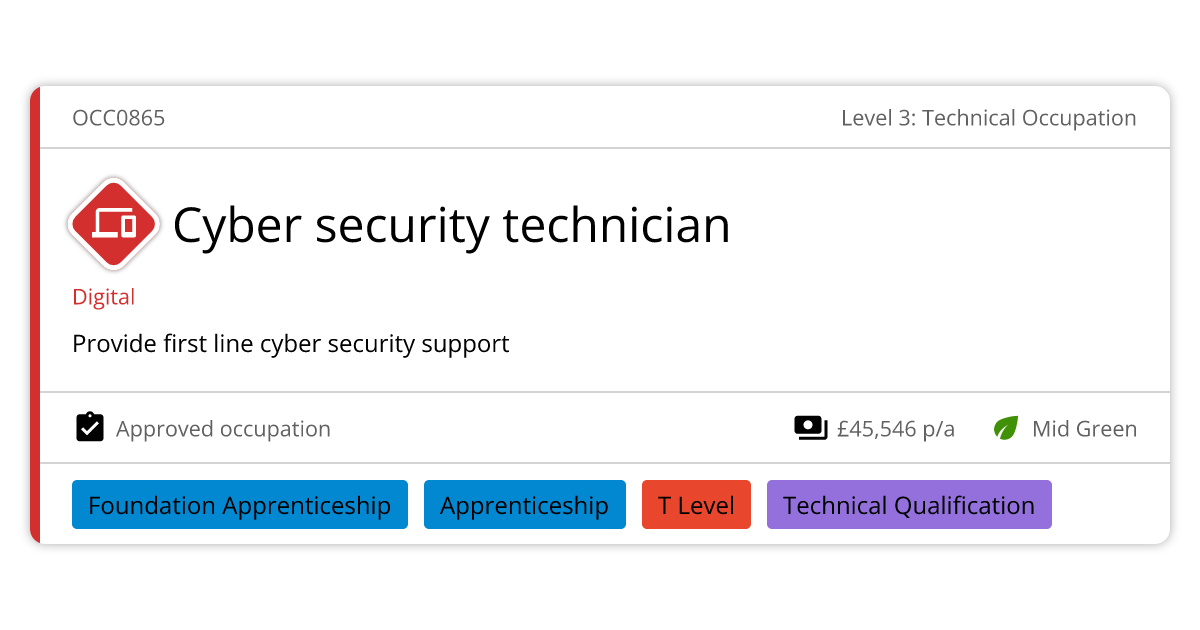
Task: Open the Foundation Apprenticeship tag
Action: pyautogui.click(x=240, y=505)
